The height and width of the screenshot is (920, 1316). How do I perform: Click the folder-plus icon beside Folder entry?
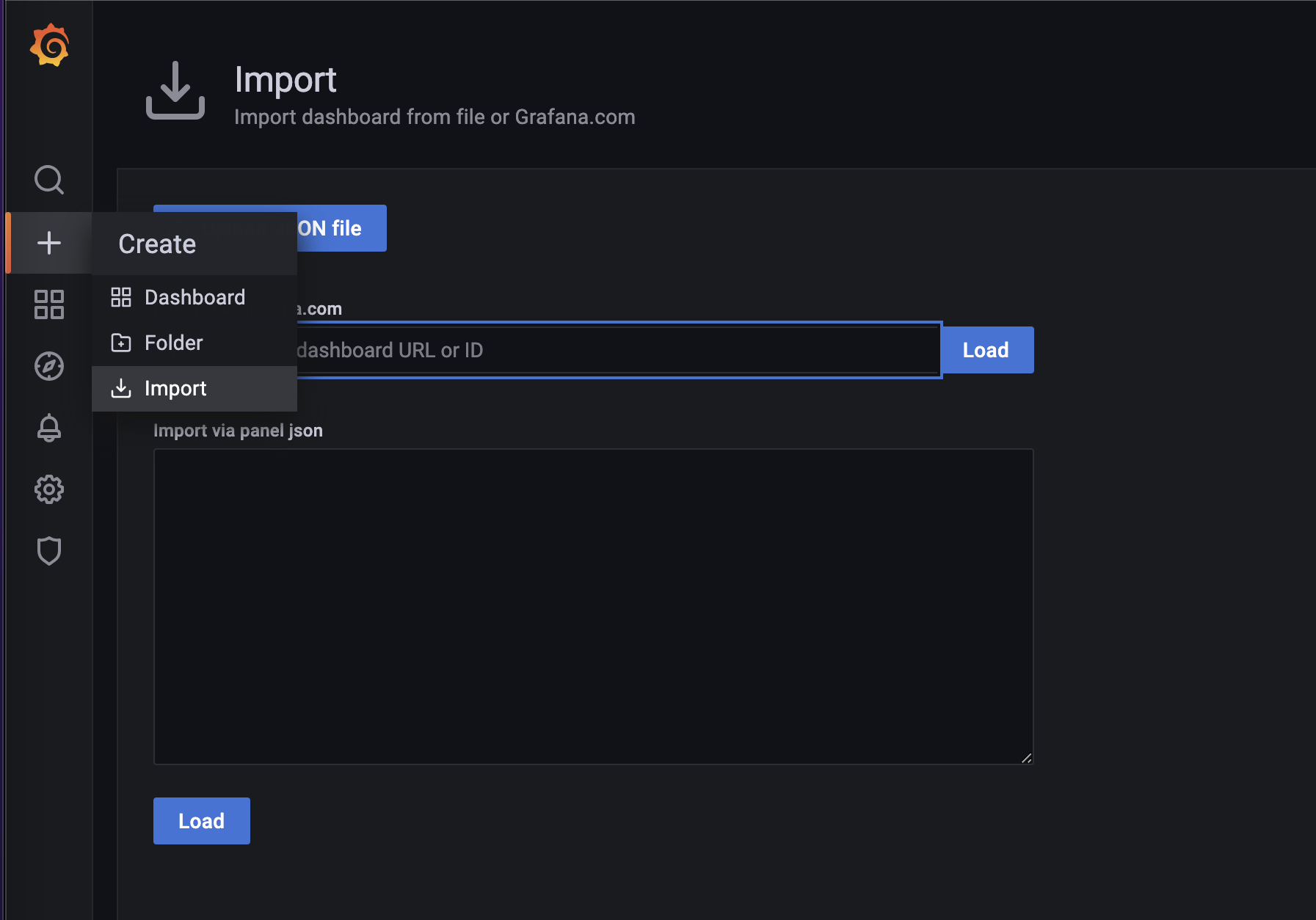pos(121,343)
